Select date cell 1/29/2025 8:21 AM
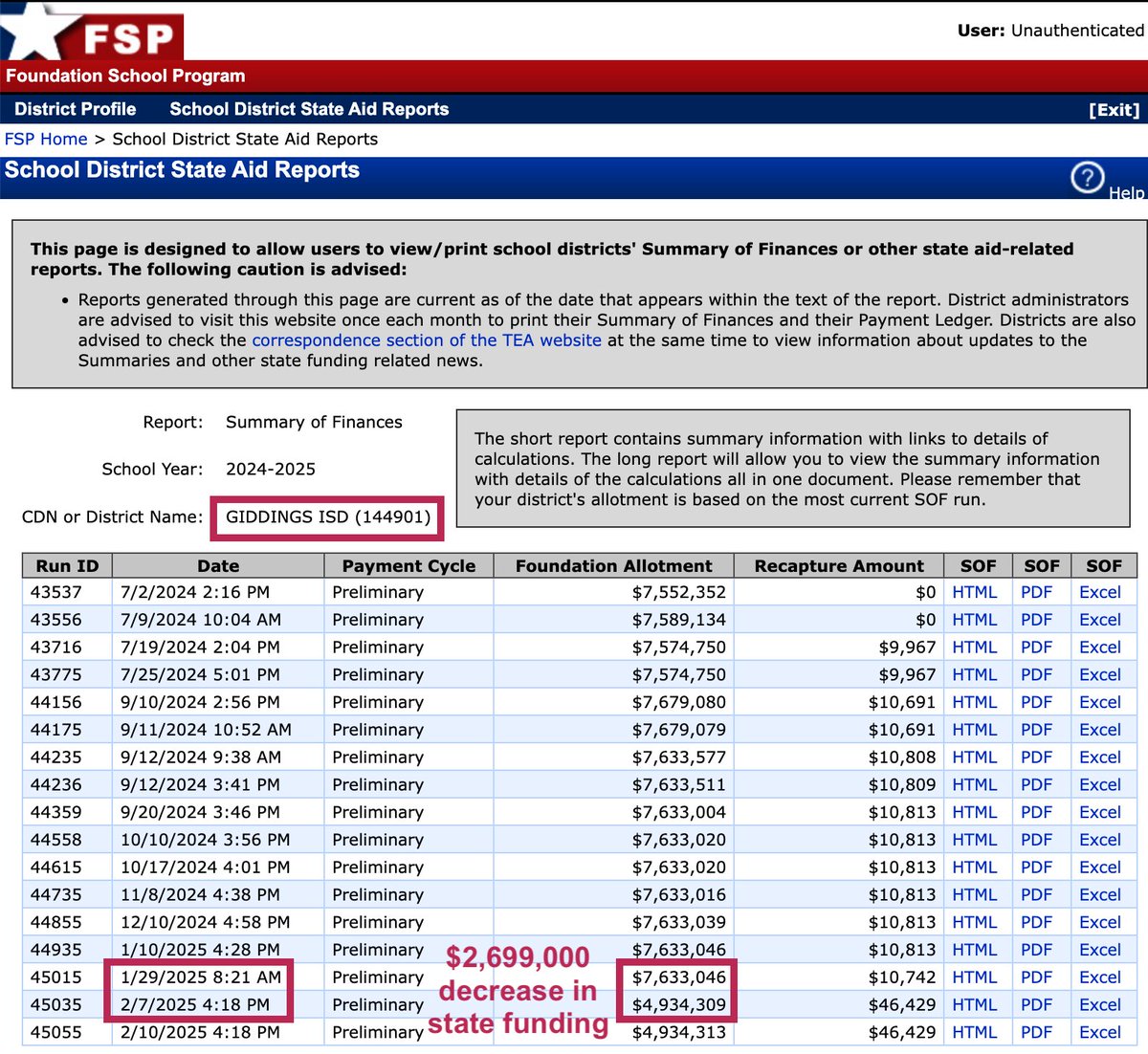The height and width of the screenshot is (1054, 1148). 218,977
